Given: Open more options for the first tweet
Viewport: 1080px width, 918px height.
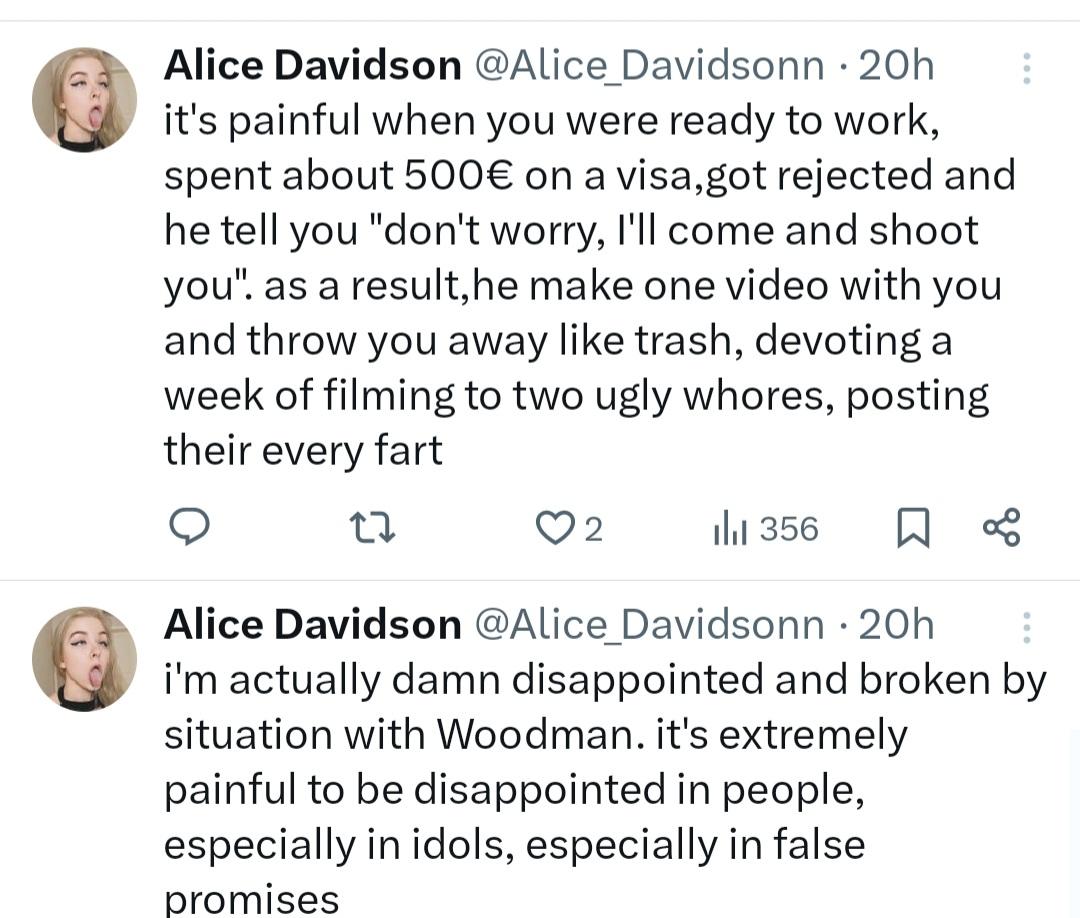Looking at the screenshot, I should pos(1026,67).
